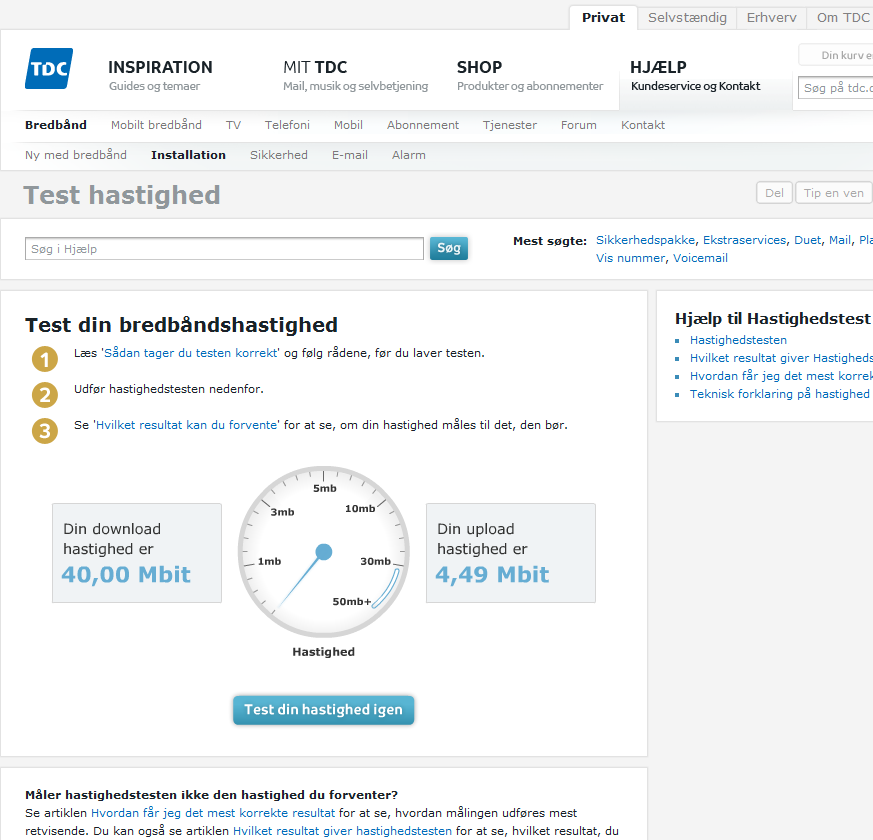The height and width of the screenshot is (840, 873).
Task: Open the Ekstraservices link
Action: point(745,240)
